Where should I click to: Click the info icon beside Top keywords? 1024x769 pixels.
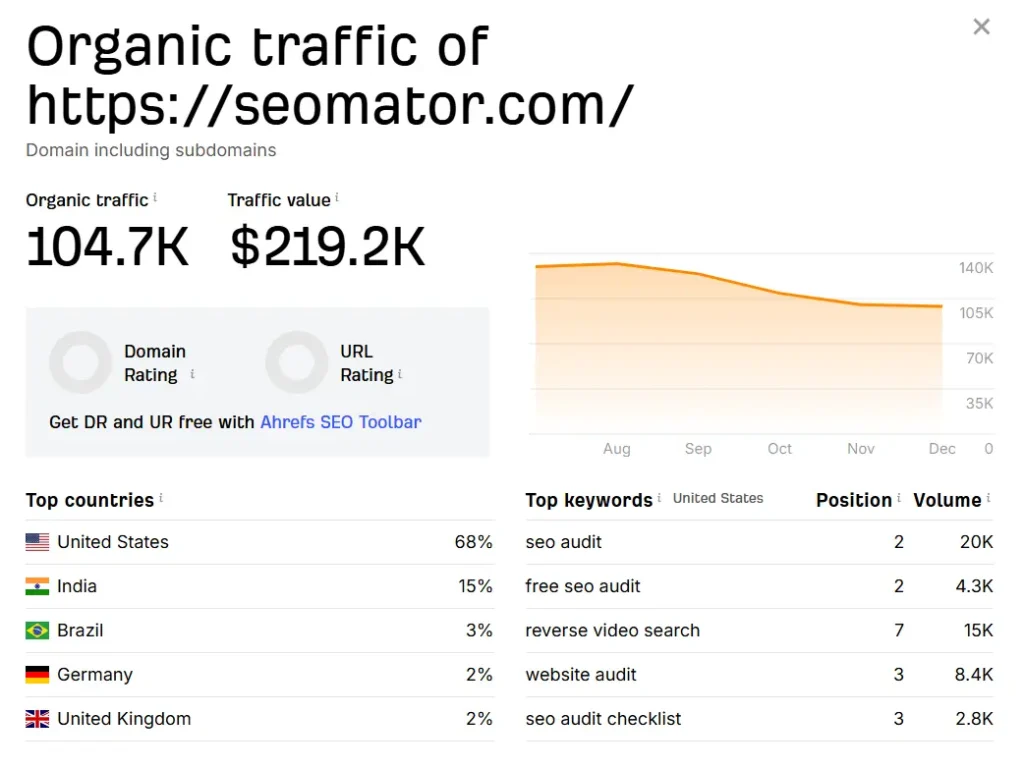point(660,497)
